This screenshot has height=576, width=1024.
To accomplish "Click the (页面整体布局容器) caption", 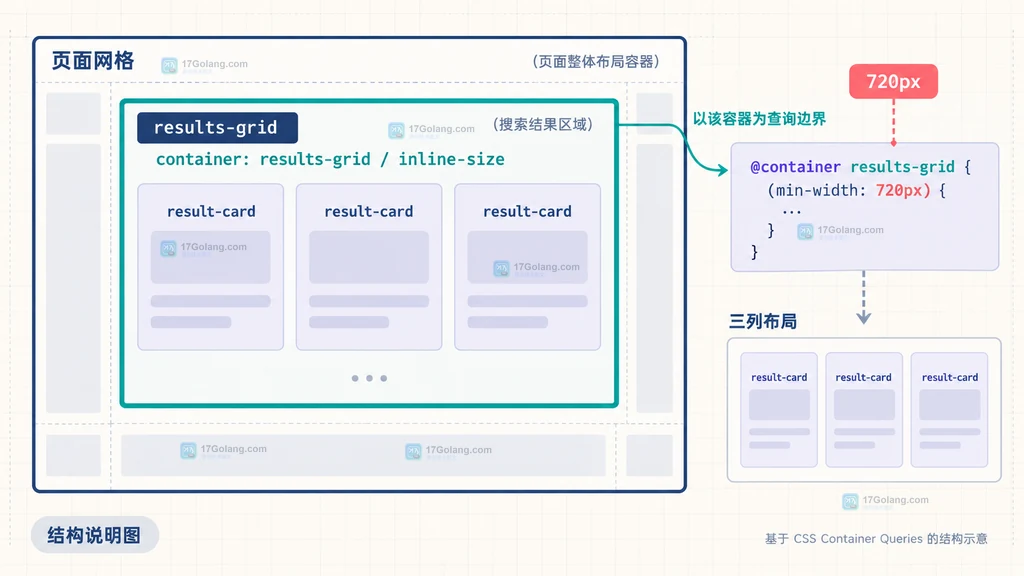I will pyautogui.click(x=596, y=61).
